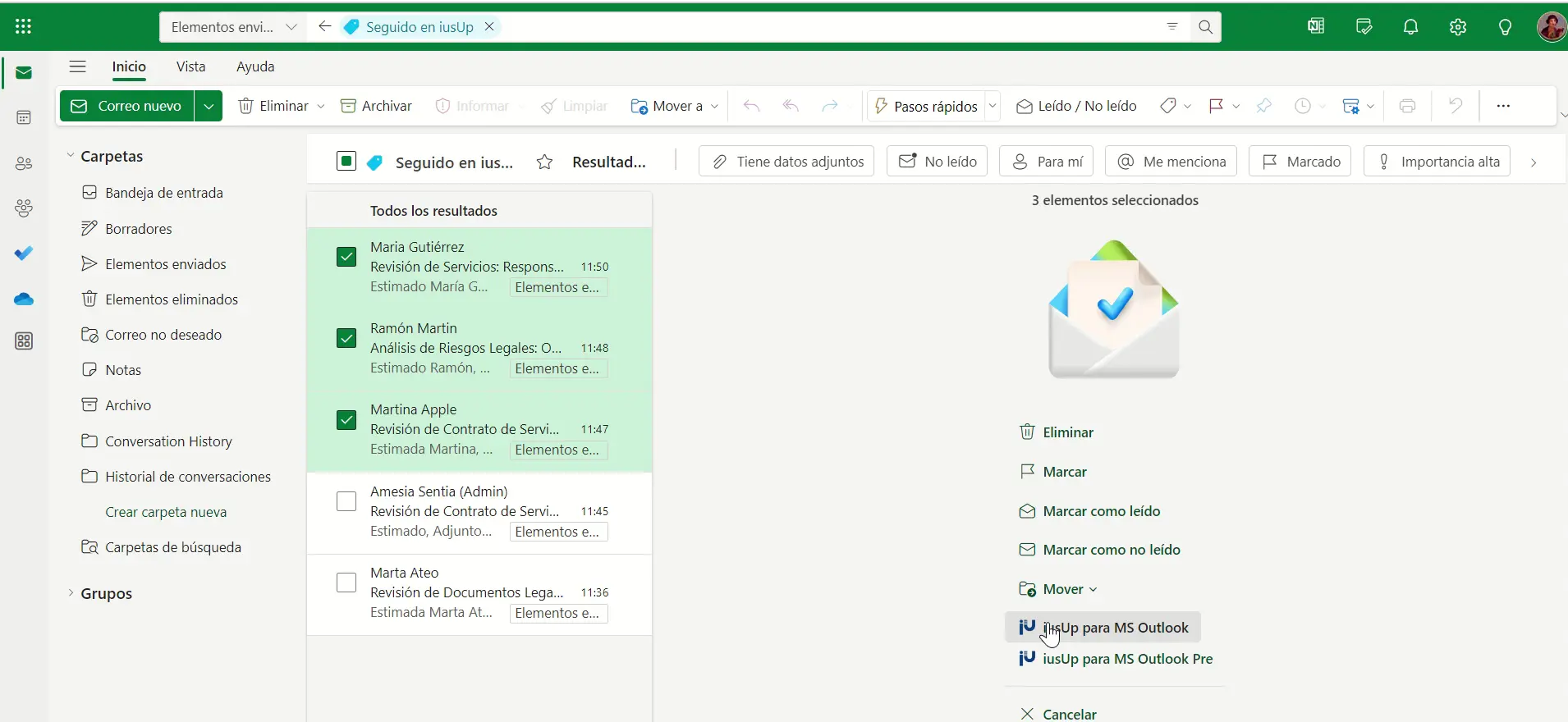This screenshot has height=722, width=1568.
Task: Uncheck the Maria Gutiérrez message checkbox
Action: pyautogui.click(x=346, y=257)
